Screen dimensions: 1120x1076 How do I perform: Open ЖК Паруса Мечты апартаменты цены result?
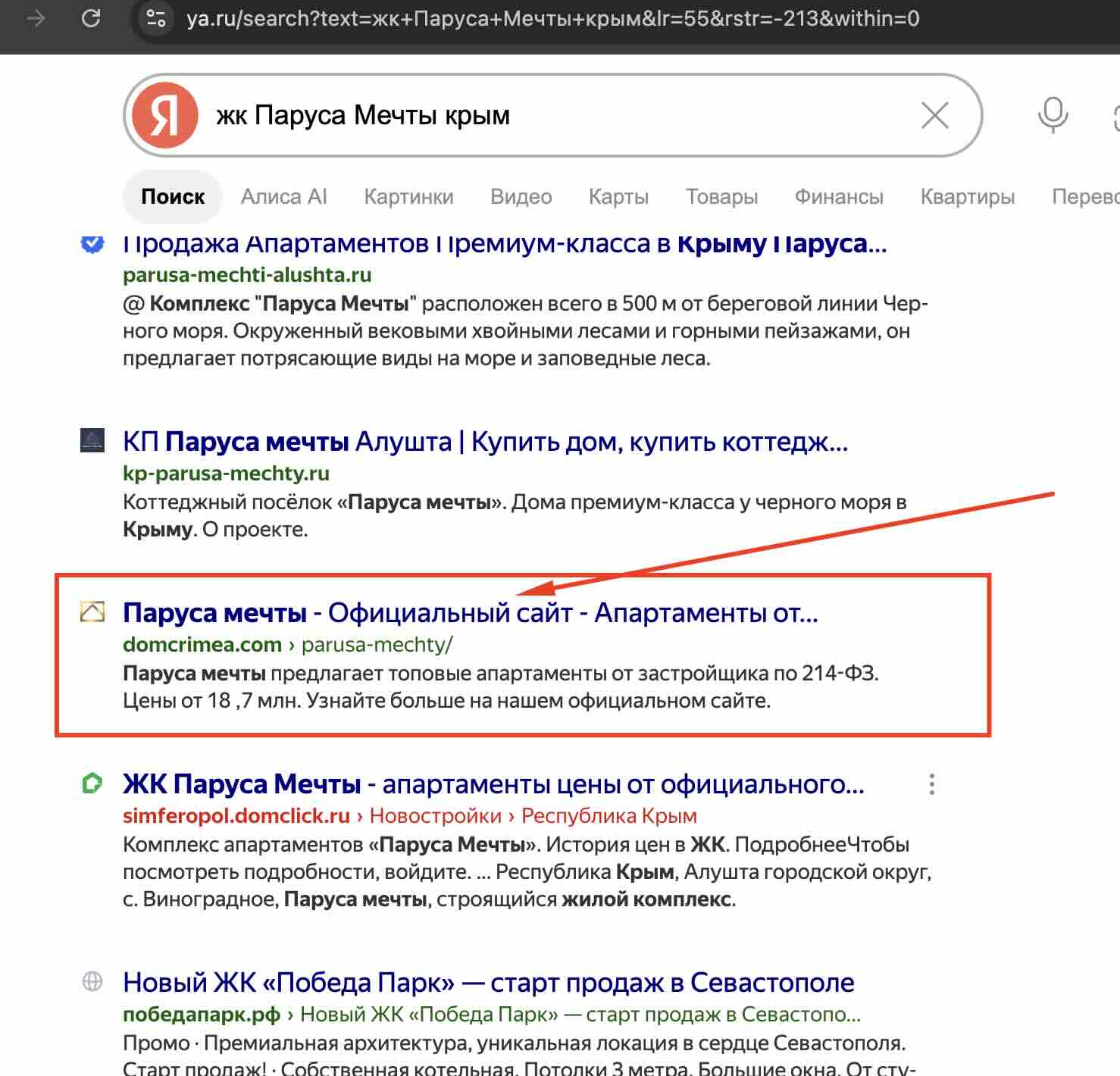493,784
